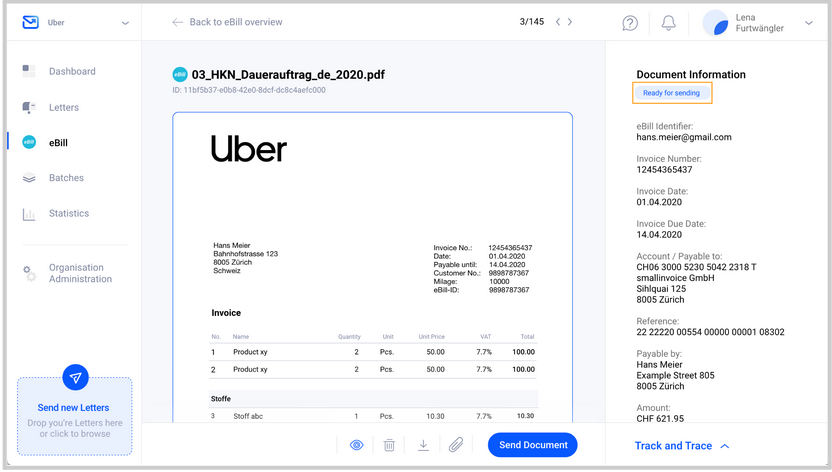The height and width of the screenshot is (472, 832).
Task: Click Example Street 805 address
Action: pos(675,375)
